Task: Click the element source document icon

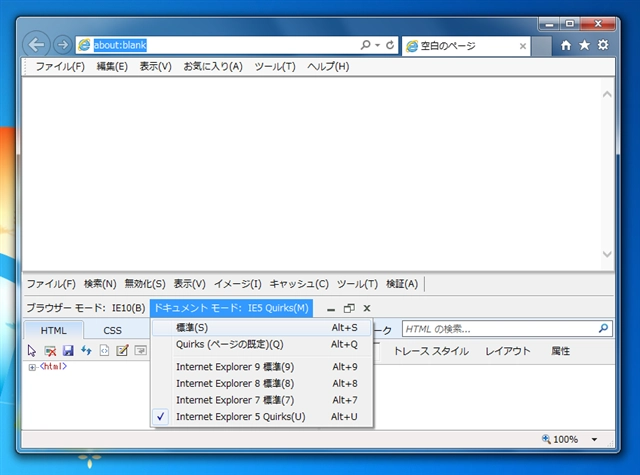Action: tap(104, 351)
